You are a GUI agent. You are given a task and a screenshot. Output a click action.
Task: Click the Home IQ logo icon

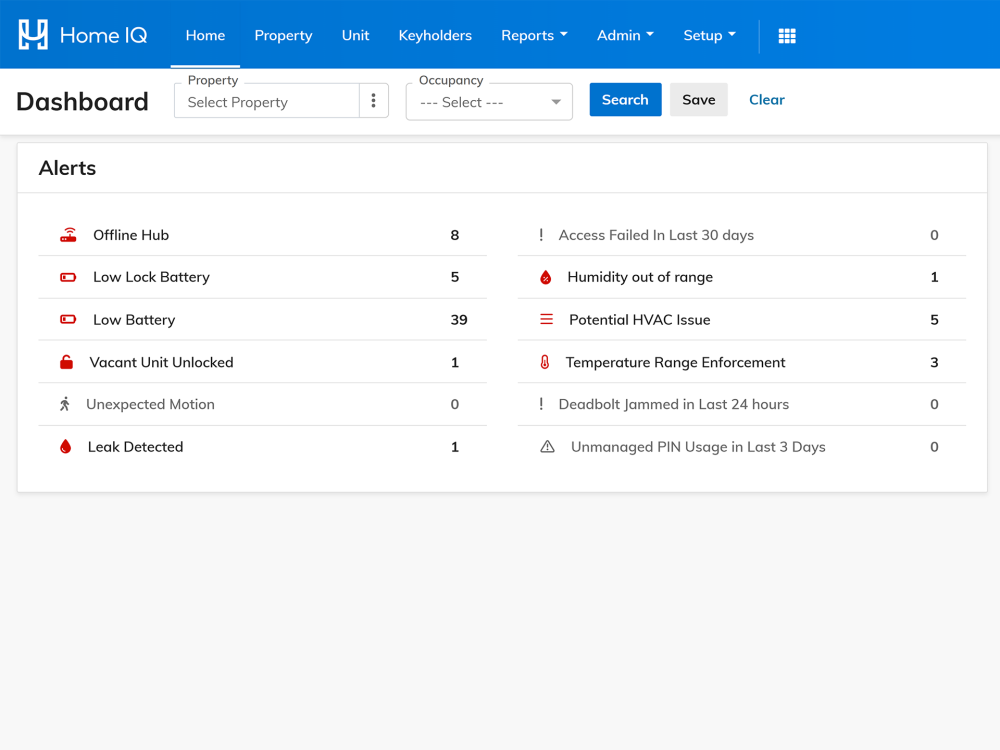[33, 34]
